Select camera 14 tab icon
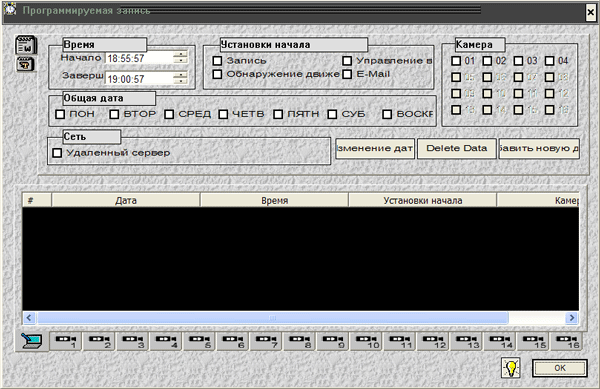 point(499,341)
